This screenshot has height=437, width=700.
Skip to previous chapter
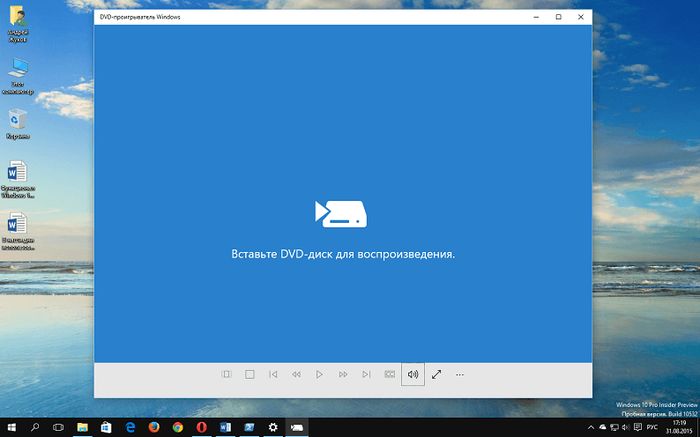273,374
